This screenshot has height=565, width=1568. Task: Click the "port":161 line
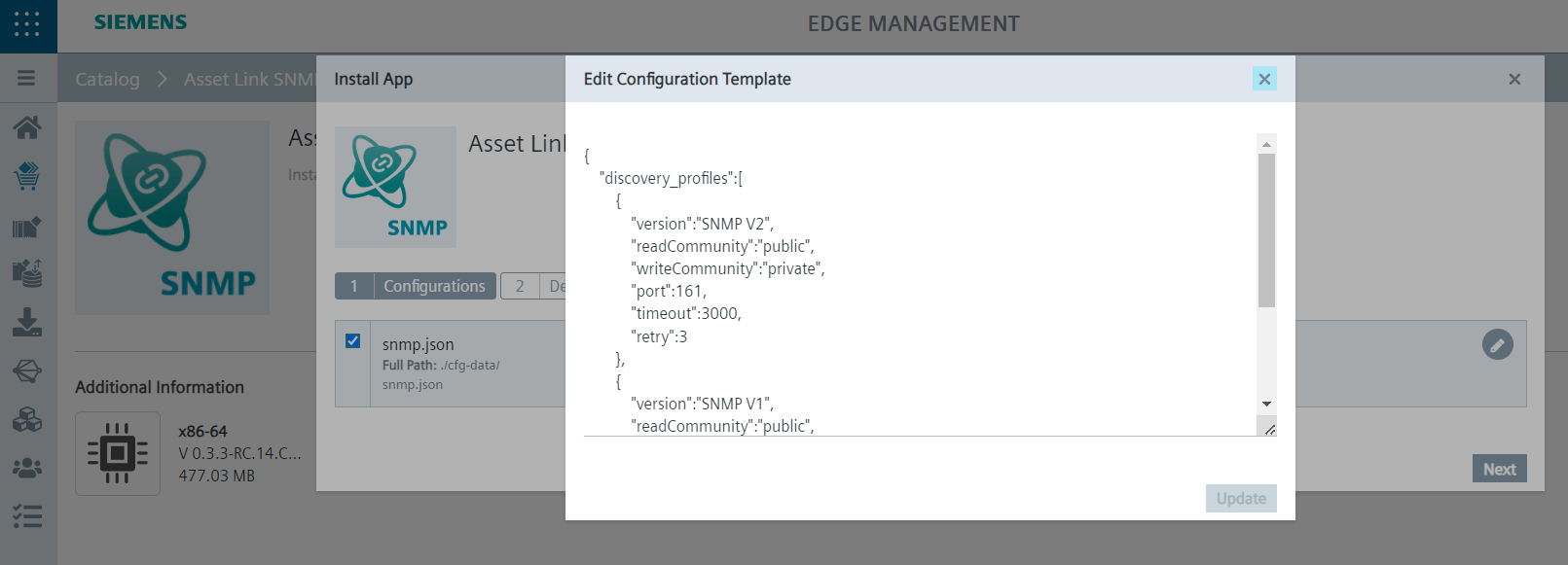669,291
